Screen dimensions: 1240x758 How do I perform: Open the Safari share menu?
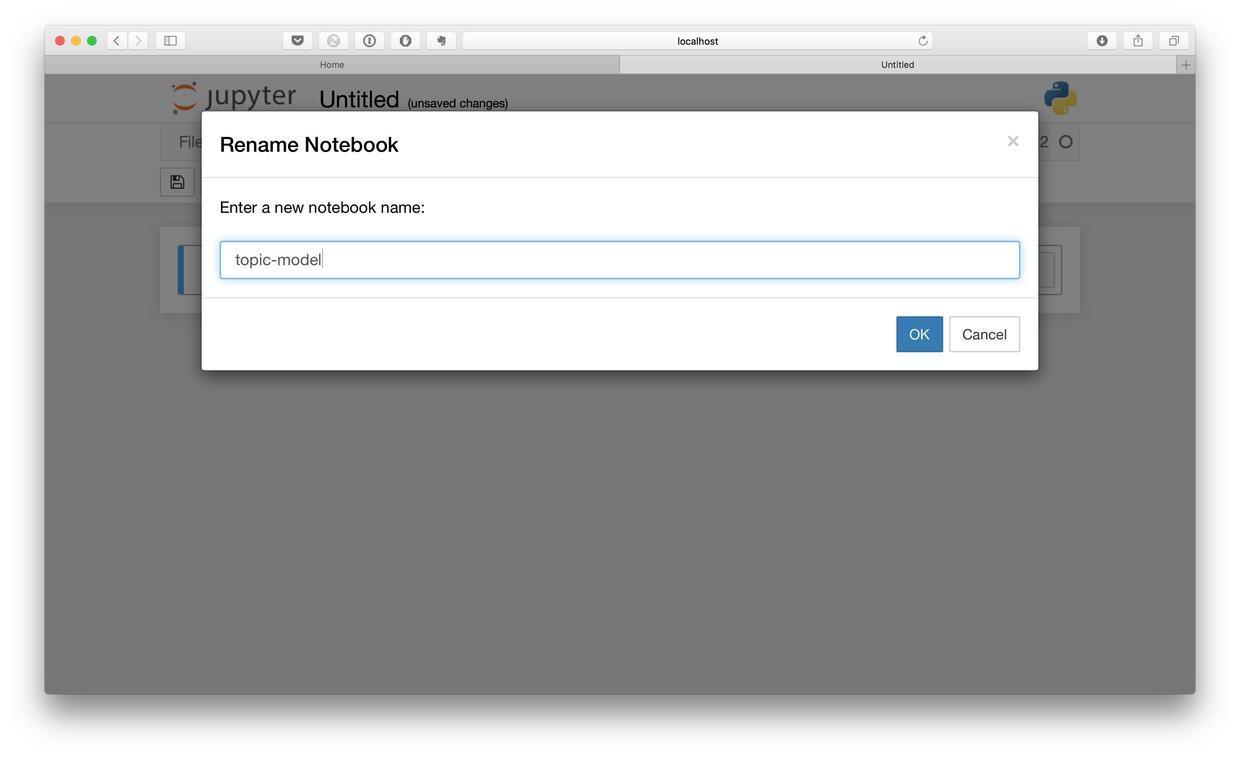[x=1138, y=41]
